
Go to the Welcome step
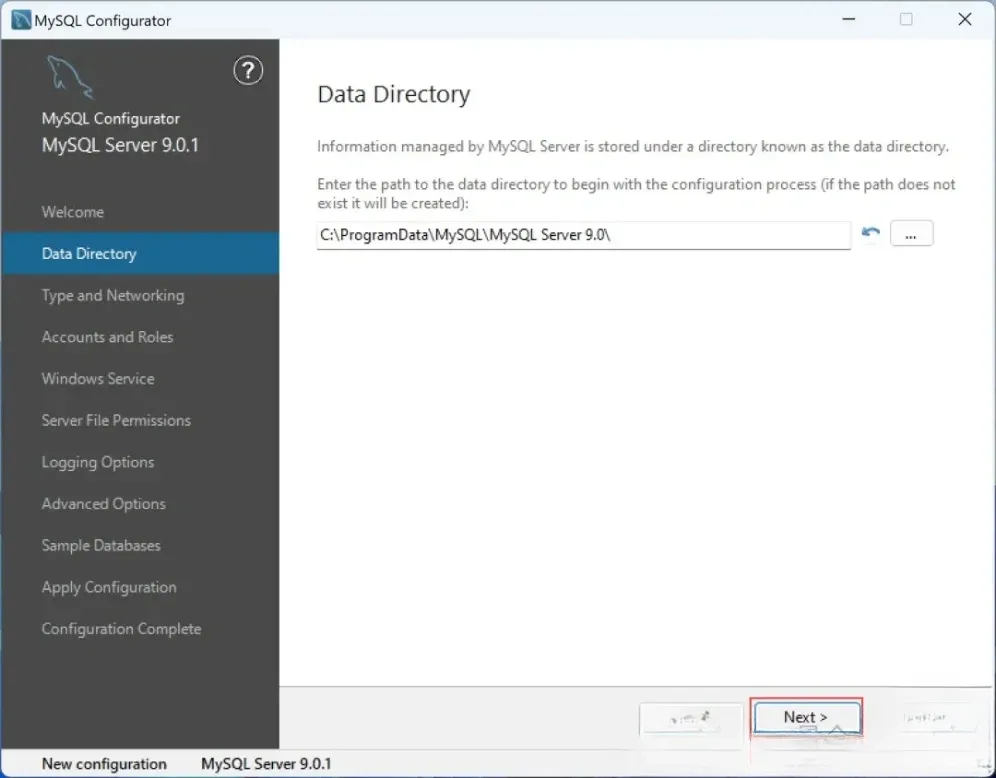coord(73,212)
